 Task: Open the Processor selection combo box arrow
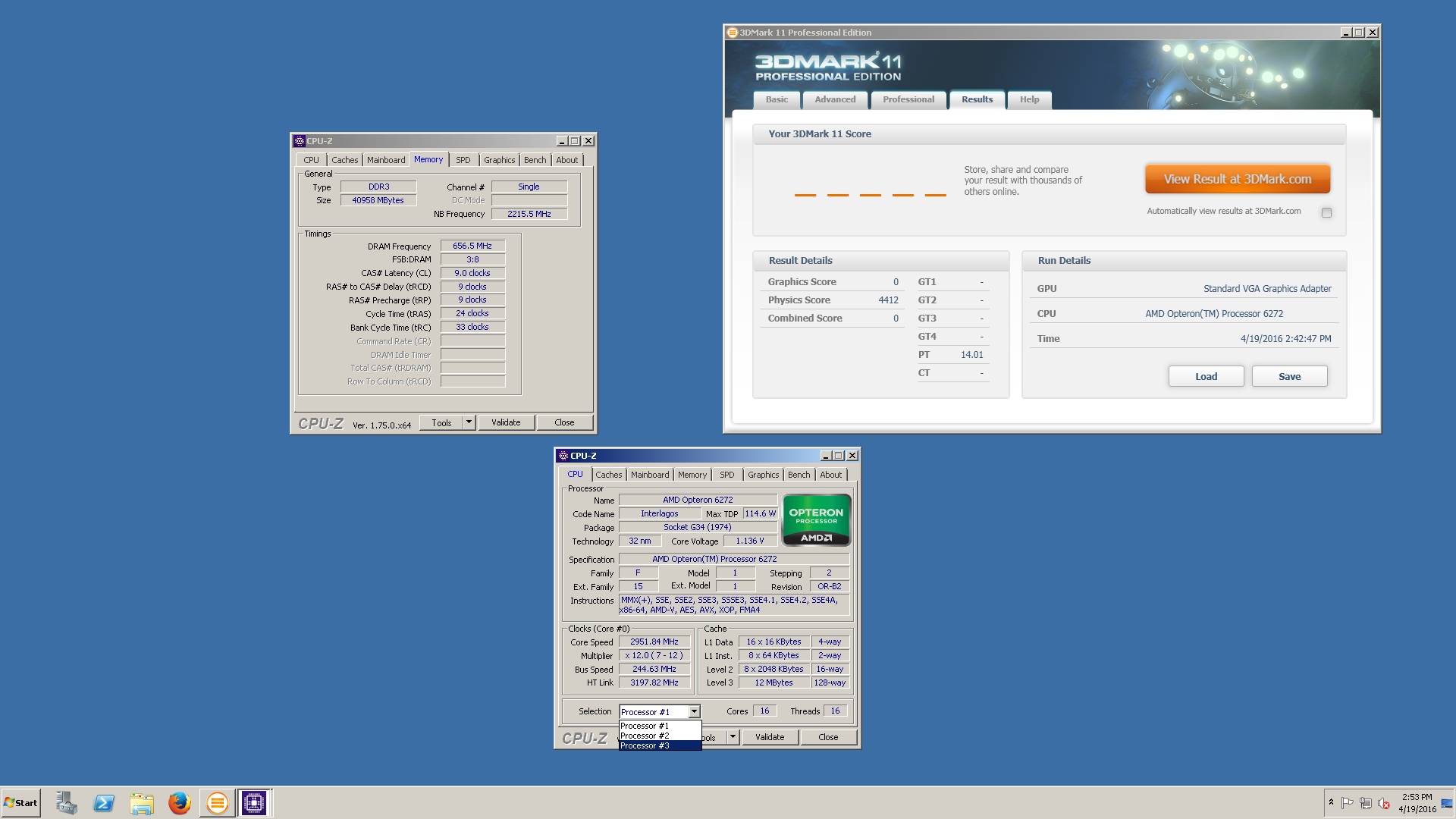(694, 711)
